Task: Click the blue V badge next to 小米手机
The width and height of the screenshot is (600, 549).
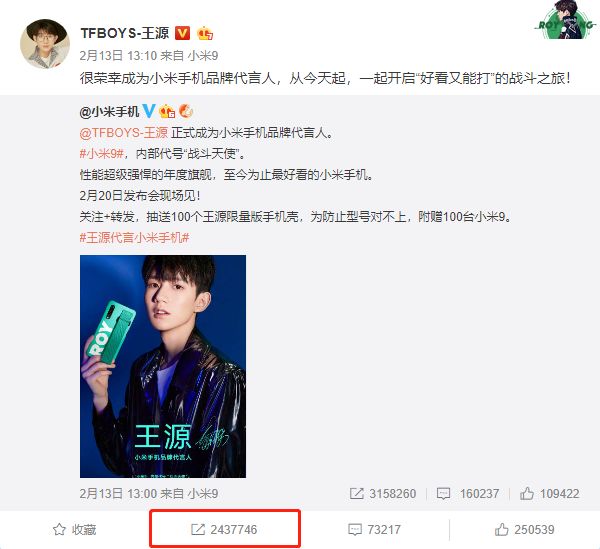Action: click(x=148, y=111)
